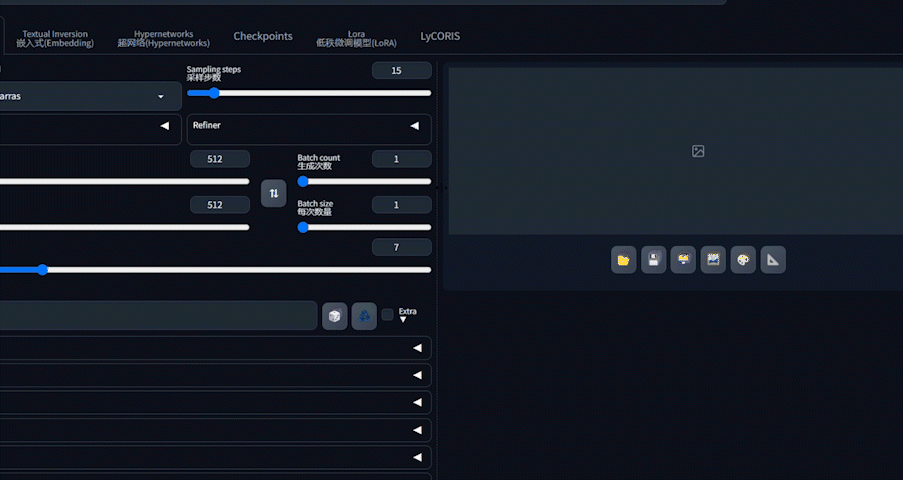Click the 'Batch size' label text
The width and height of the screenshot is (903, 480).
pyautogui.click(x=315, y=203)
